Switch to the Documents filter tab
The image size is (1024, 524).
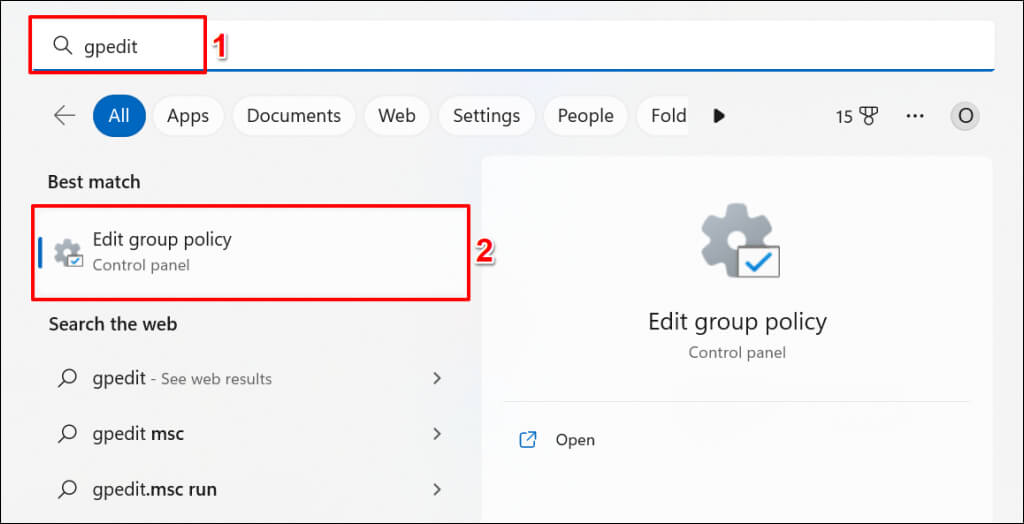click(x=294, y=116)
